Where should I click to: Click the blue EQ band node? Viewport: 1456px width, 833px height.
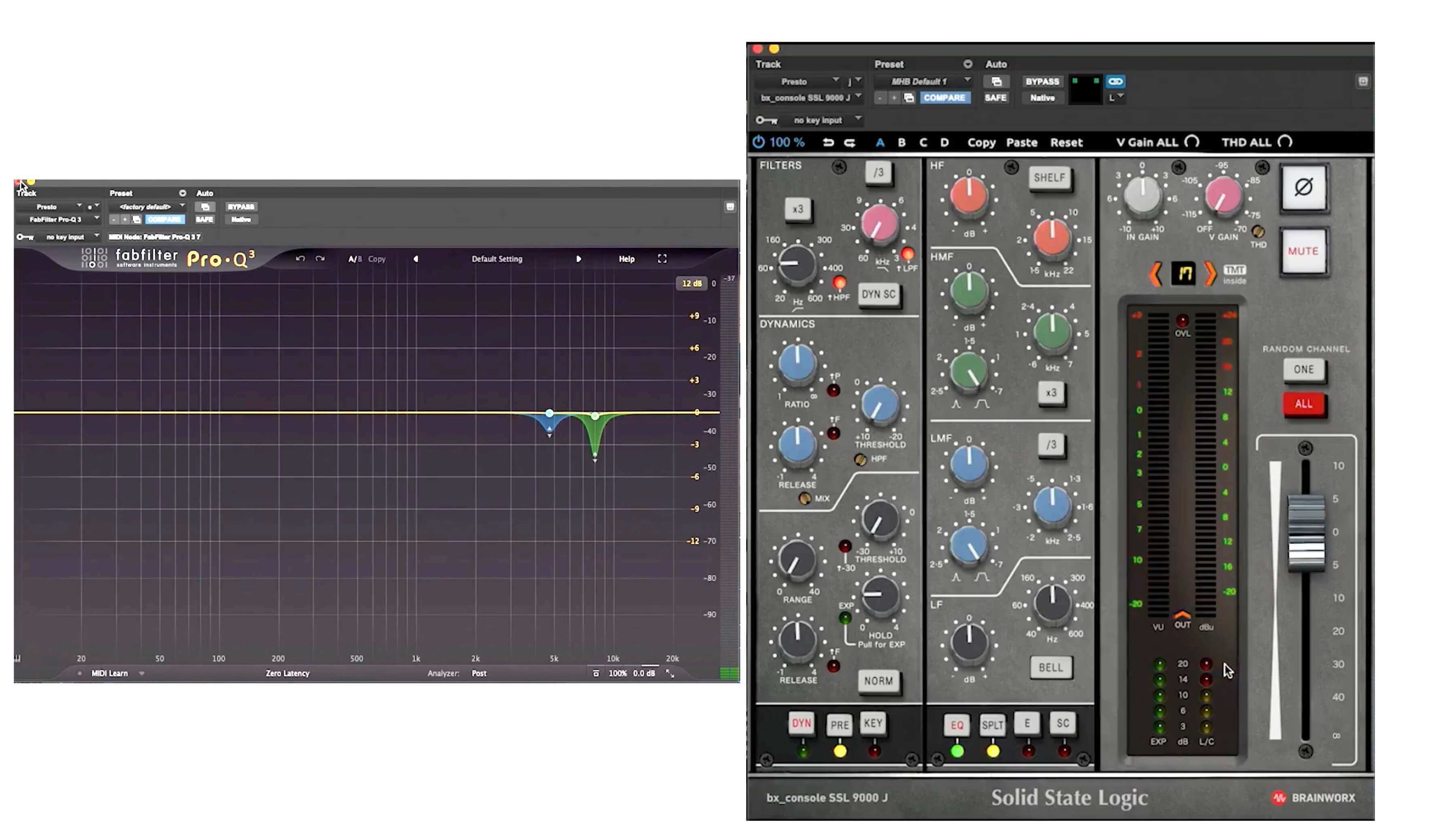549,413
